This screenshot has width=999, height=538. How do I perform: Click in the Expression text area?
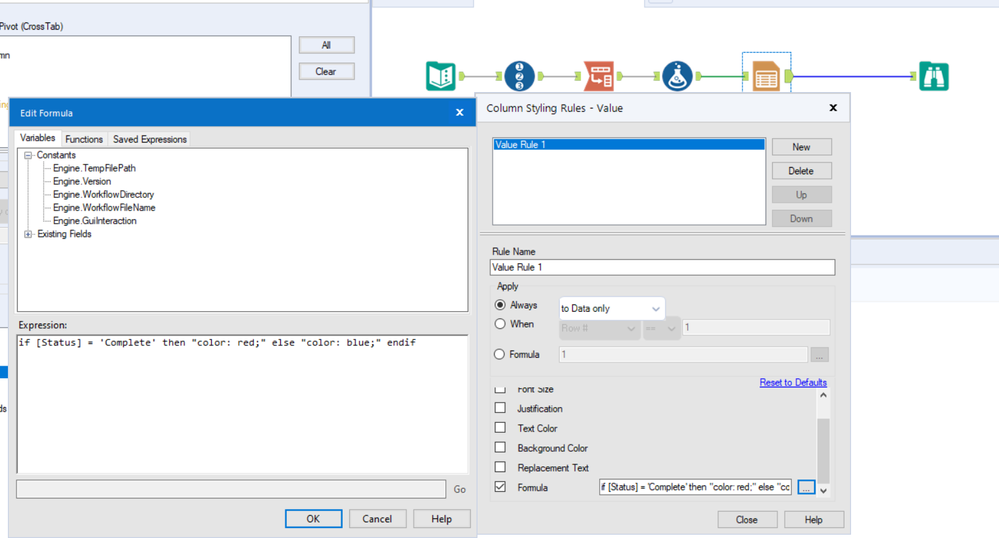pos(242,404)
